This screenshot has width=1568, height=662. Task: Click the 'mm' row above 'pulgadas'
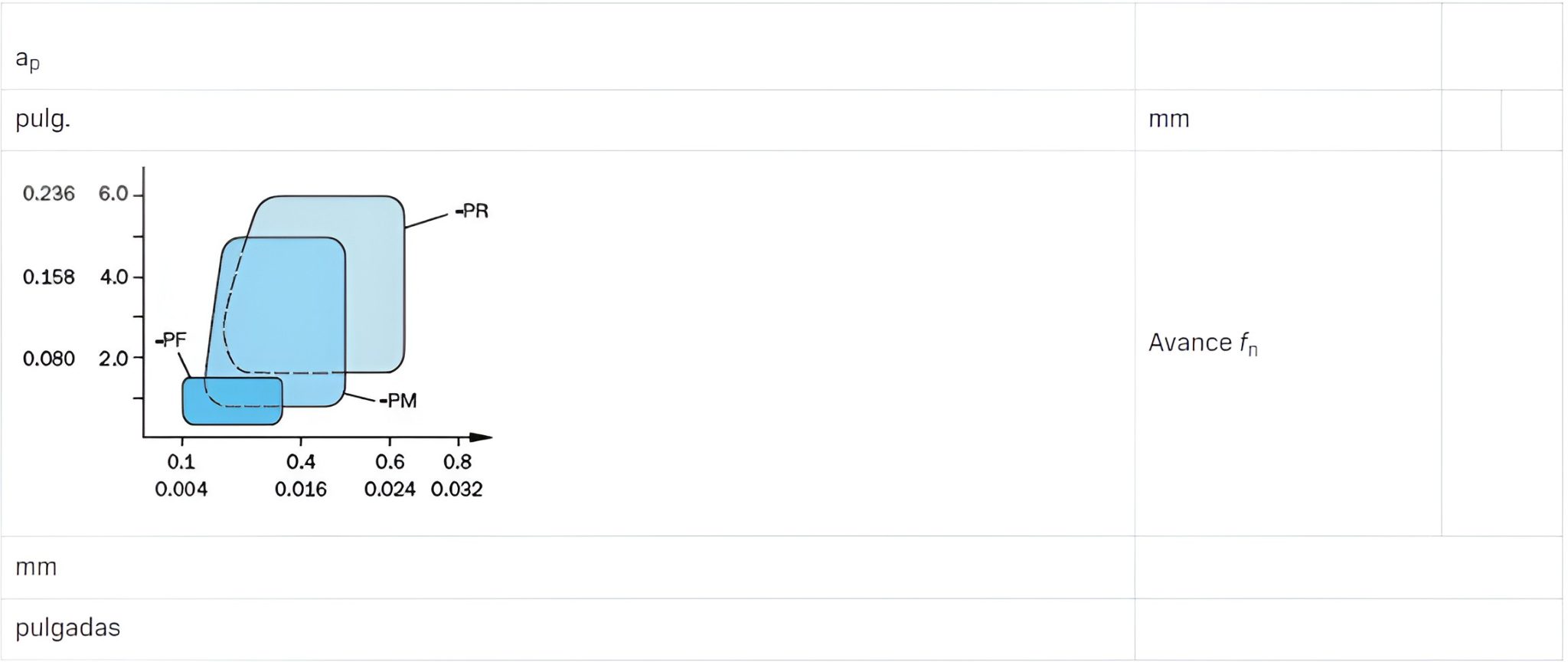[x=36, y=567]
